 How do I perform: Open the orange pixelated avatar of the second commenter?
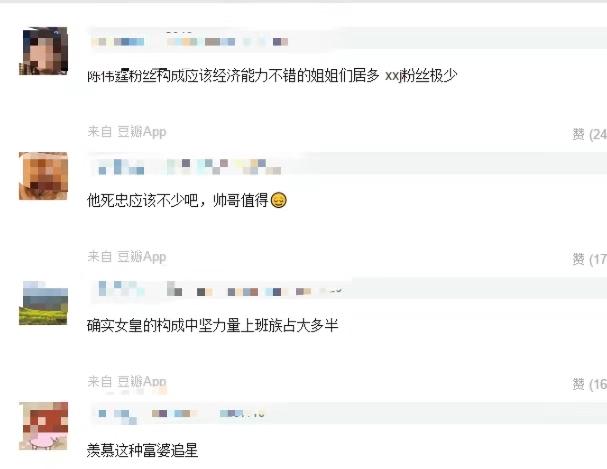pos(43,176)
